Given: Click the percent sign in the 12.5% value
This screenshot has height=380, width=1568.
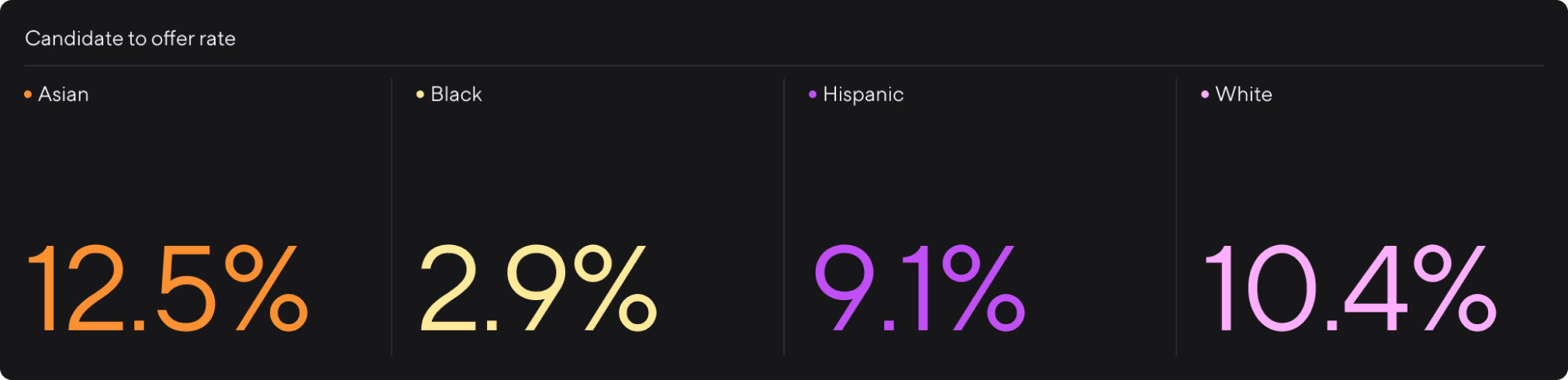Looking at the screenshot, I should 267,288.
